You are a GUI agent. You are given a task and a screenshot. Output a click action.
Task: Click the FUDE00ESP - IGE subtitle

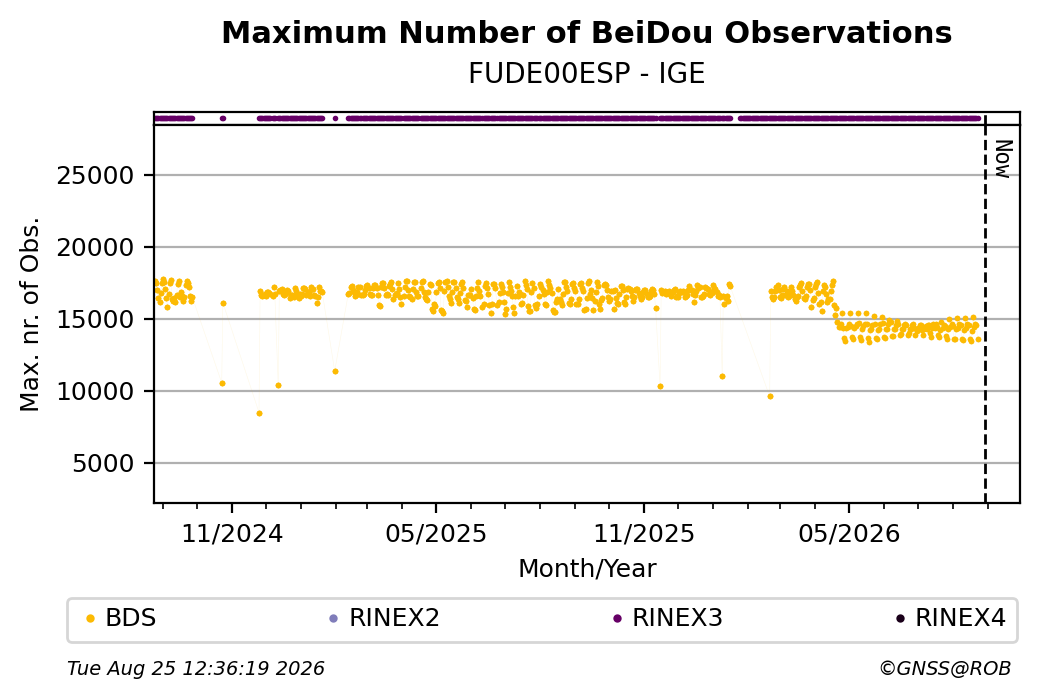586,74
